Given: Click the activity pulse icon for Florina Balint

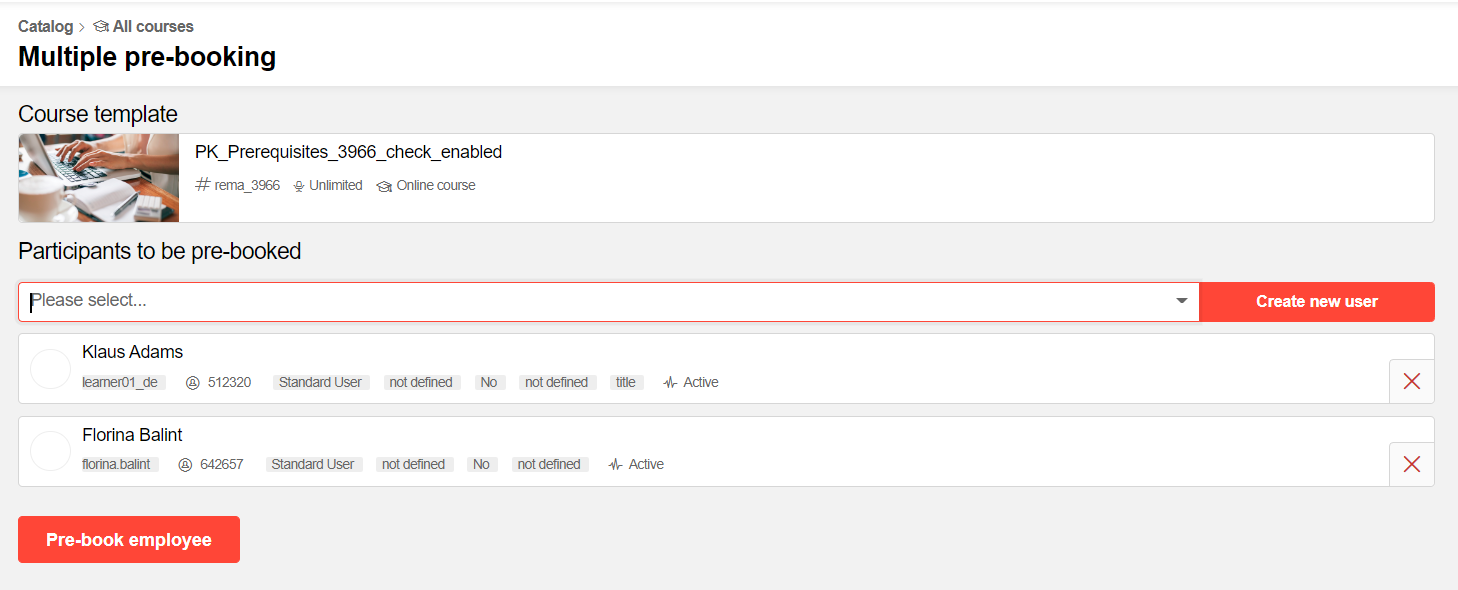Looking at the screenshot, I should (x=615, y=465).
